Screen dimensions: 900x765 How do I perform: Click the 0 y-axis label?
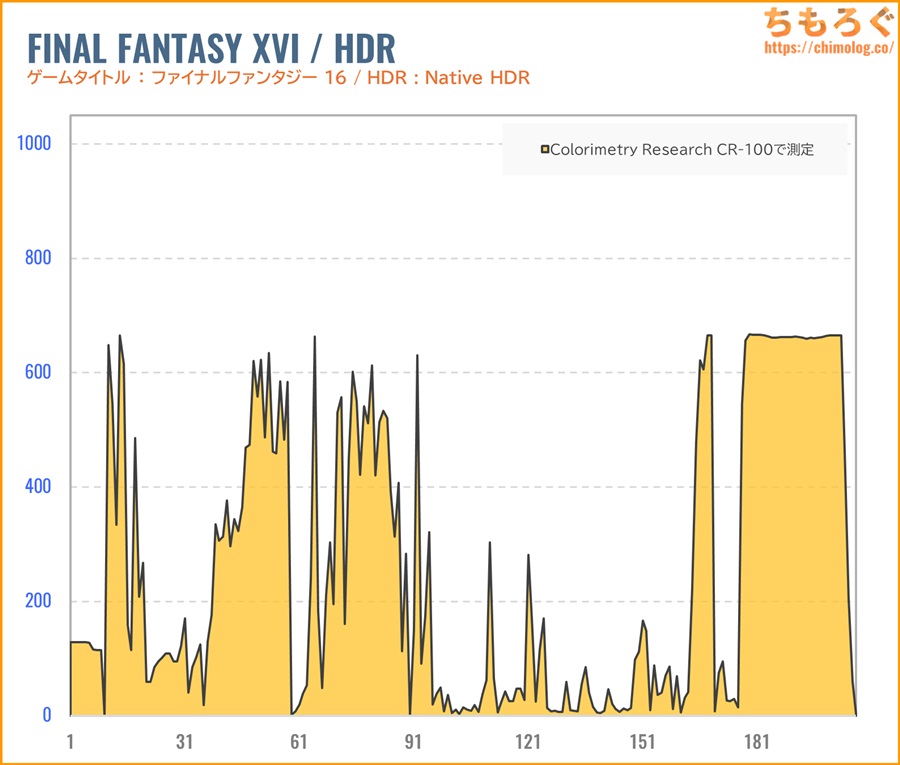(x=46, y=715)
